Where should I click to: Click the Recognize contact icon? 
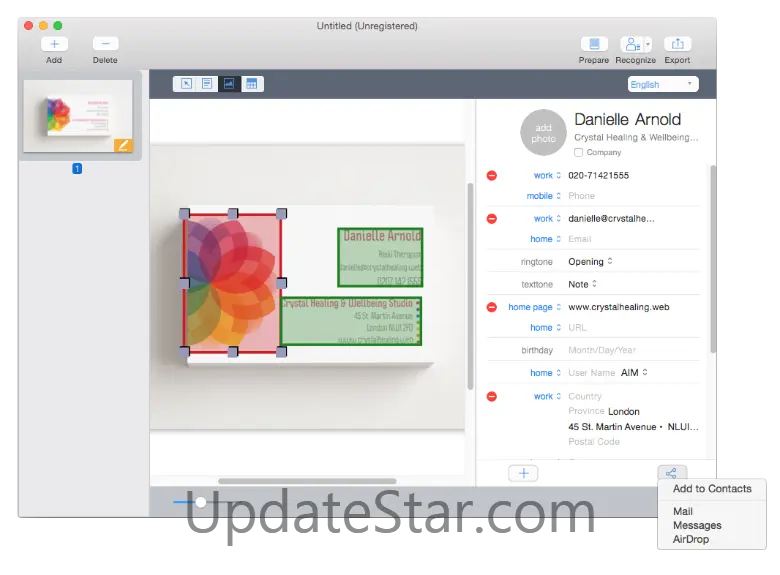tap(632, 44)
